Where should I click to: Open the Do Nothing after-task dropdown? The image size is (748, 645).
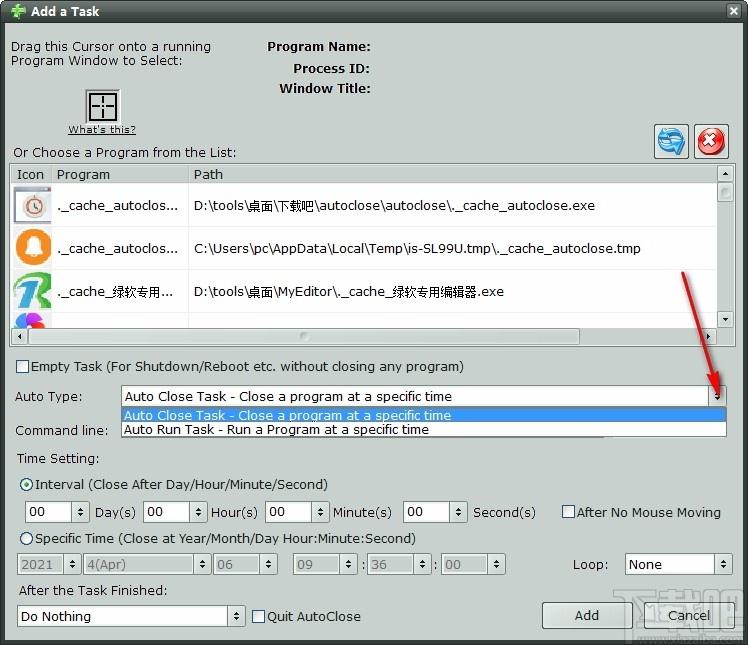(131, 616)
